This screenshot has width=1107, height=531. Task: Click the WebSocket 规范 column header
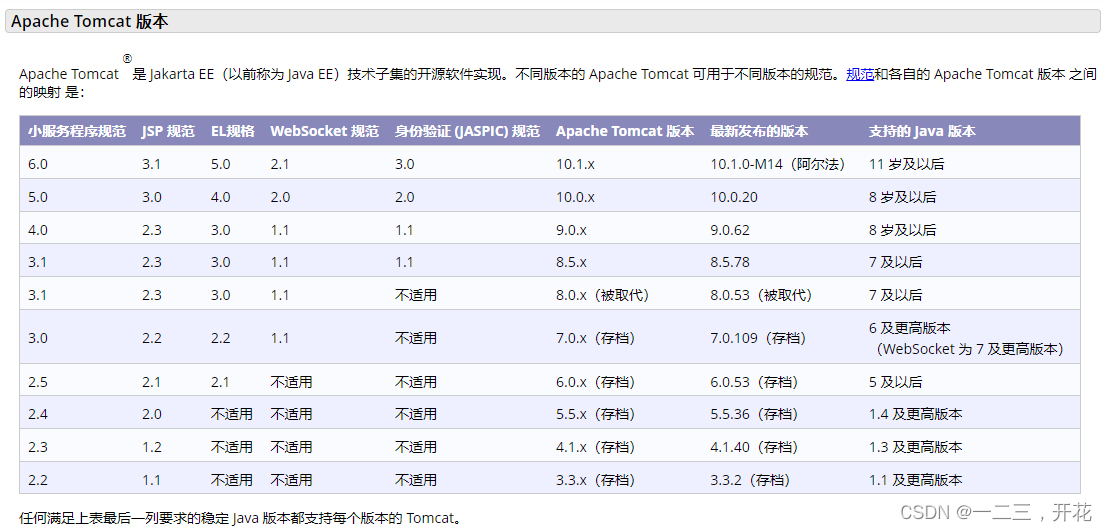pos(324,131)
